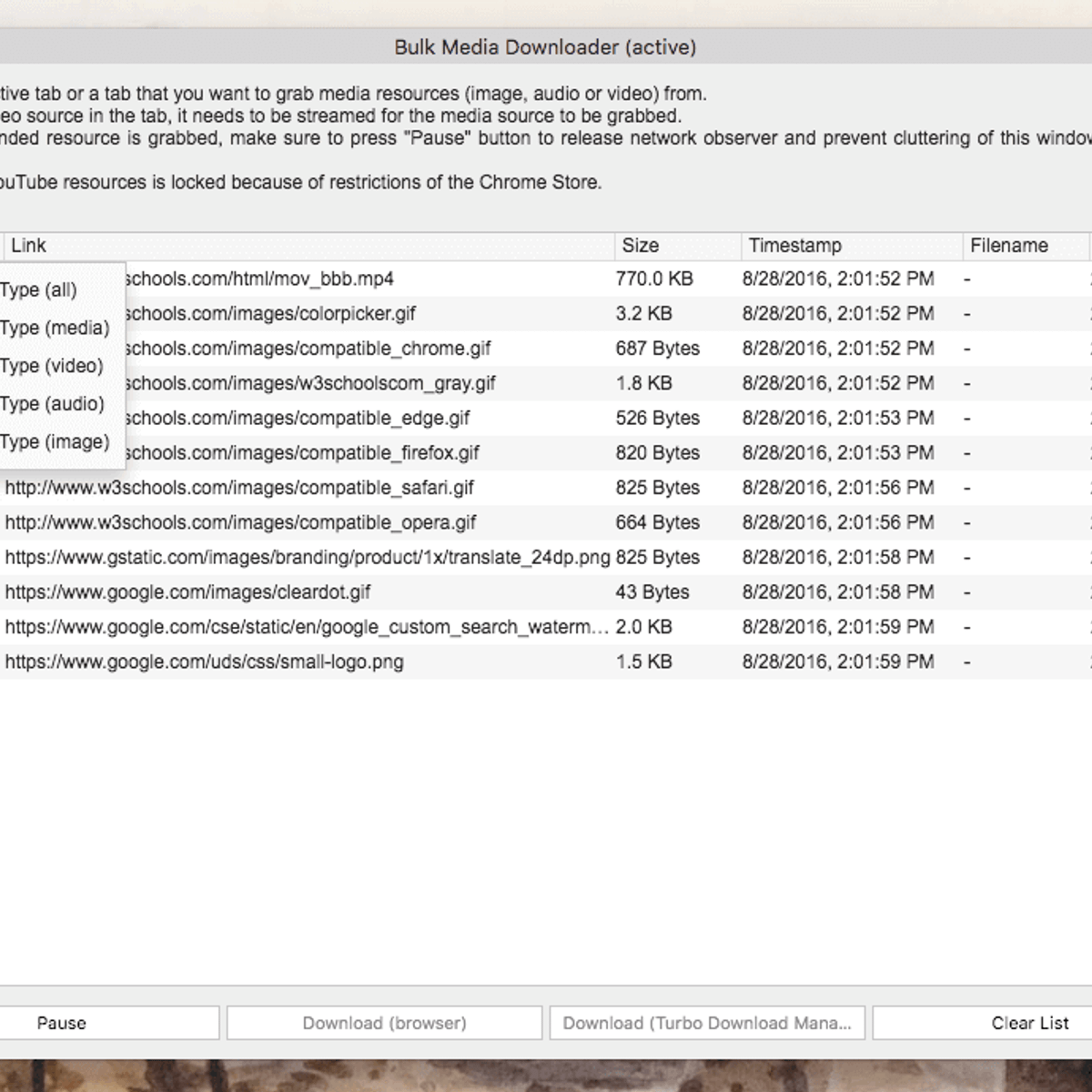Click the 2.0 KB size cell
The height and width of the screenshot is (1092, 1092).
pos(644,627)
